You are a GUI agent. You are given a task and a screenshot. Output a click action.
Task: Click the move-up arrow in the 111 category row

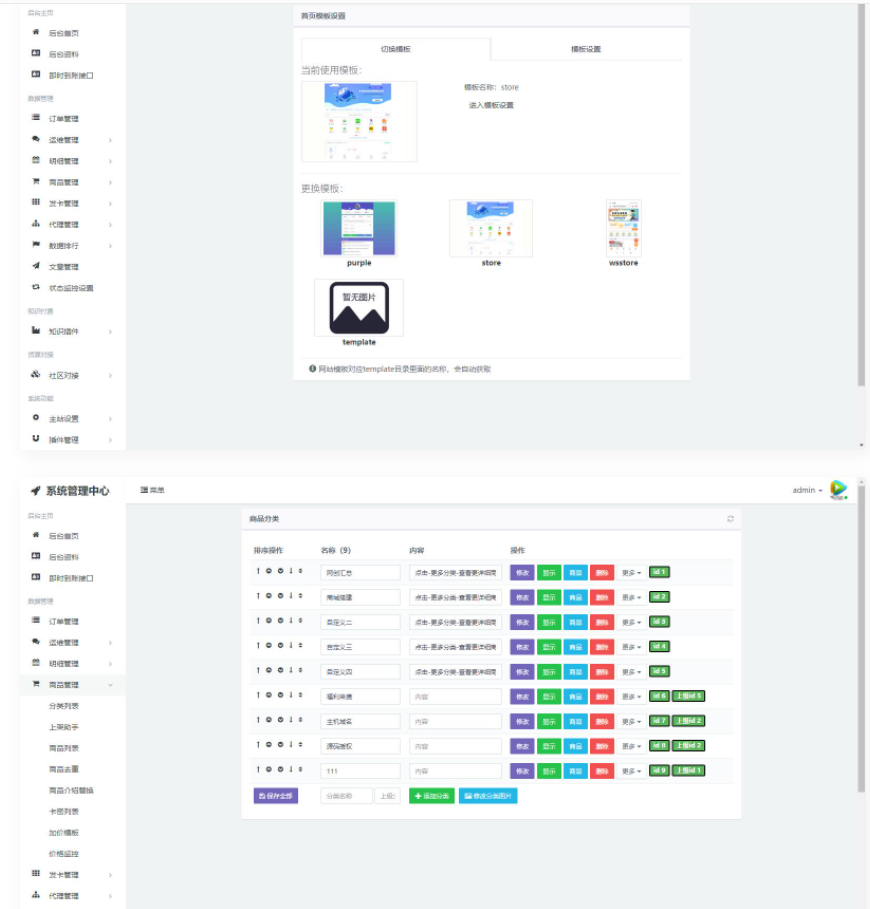point(258,770)
